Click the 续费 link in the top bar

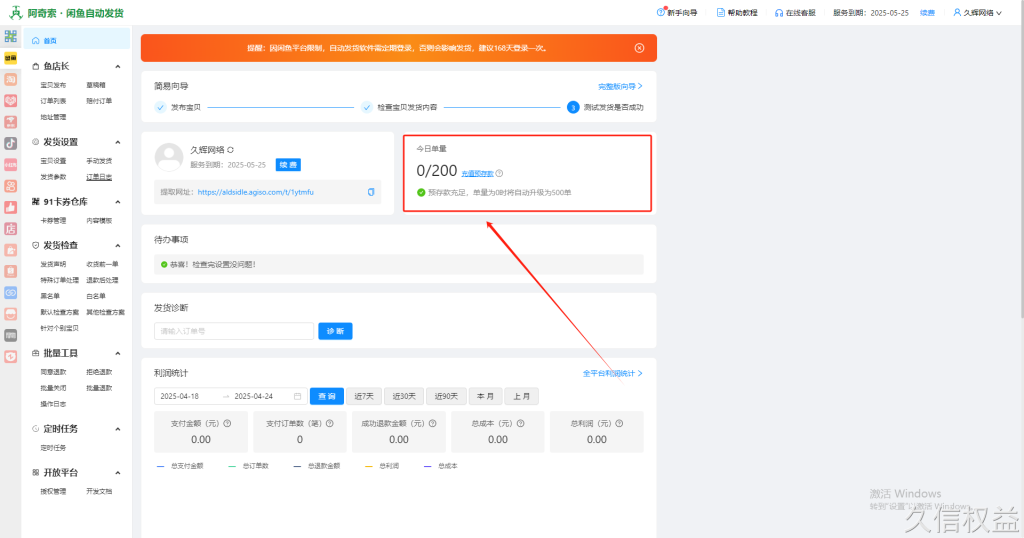927,12
